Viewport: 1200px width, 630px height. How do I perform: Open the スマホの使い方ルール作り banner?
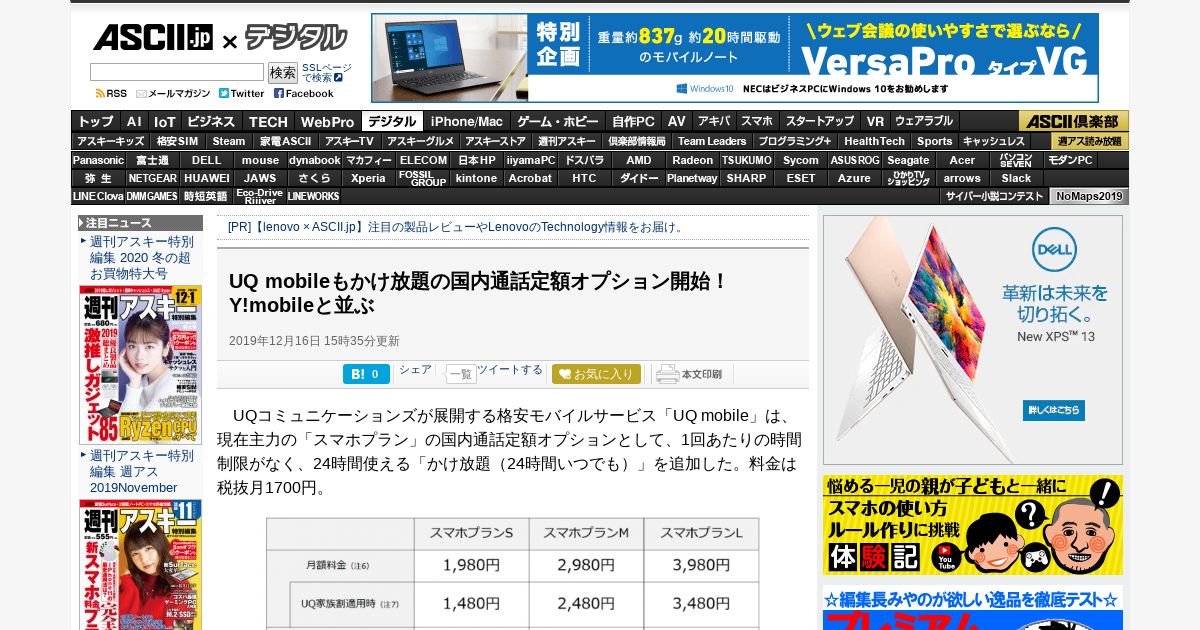click(x=973, y=525)
